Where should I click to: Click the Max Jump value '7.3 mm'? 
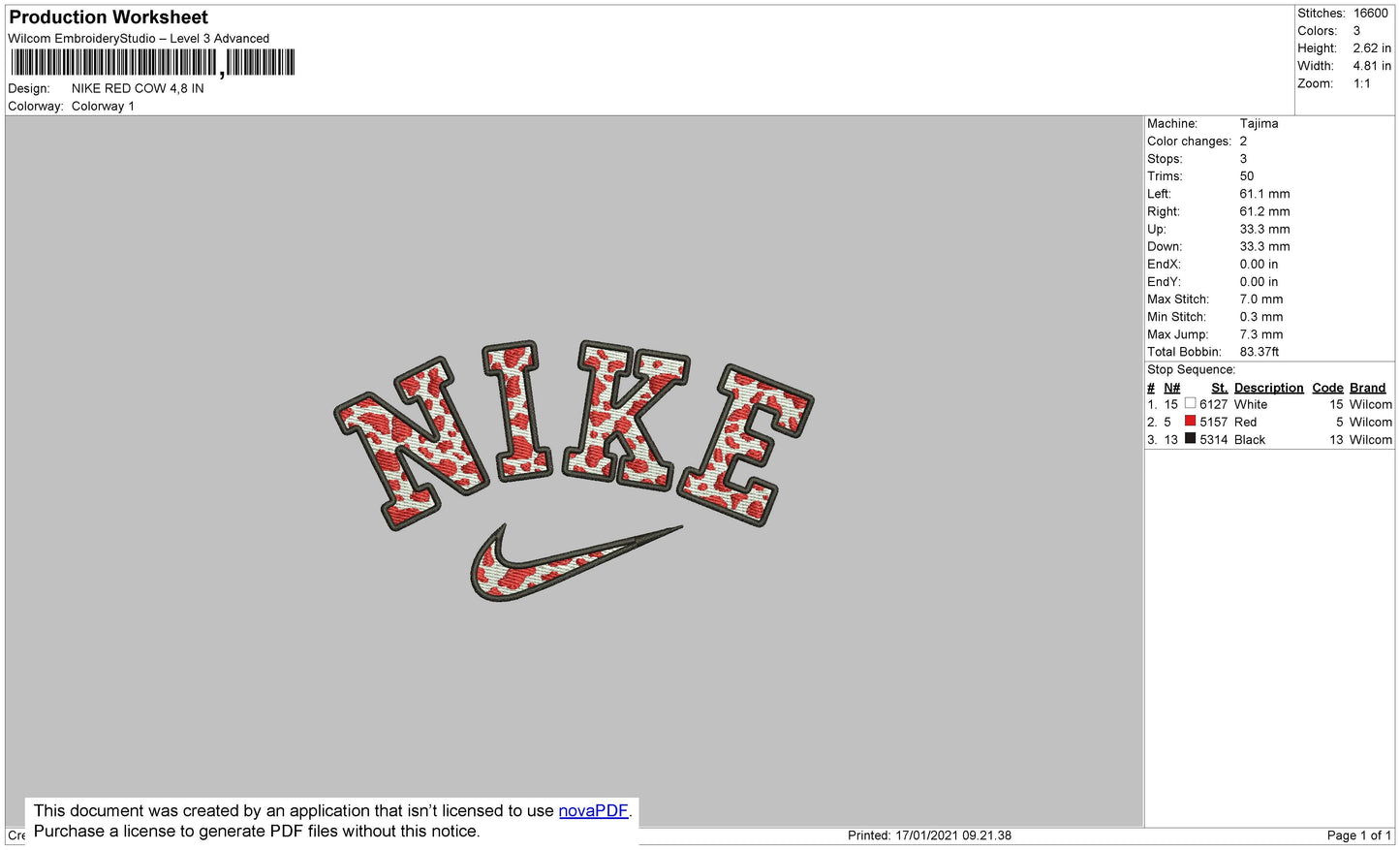coord(1260,334)
